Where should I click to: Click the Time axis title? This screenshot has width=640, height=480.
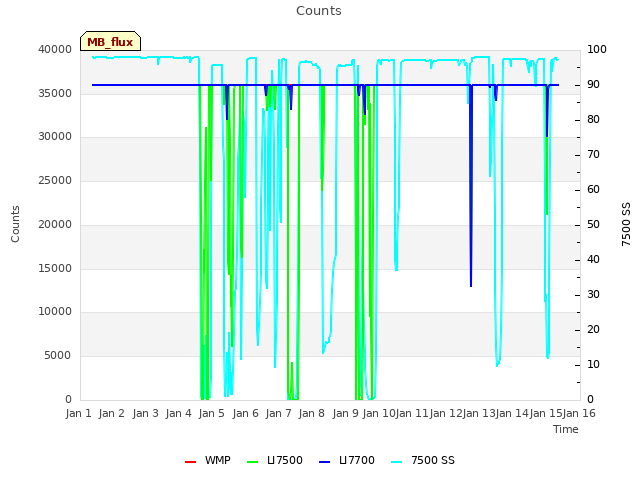pos(566,429)
